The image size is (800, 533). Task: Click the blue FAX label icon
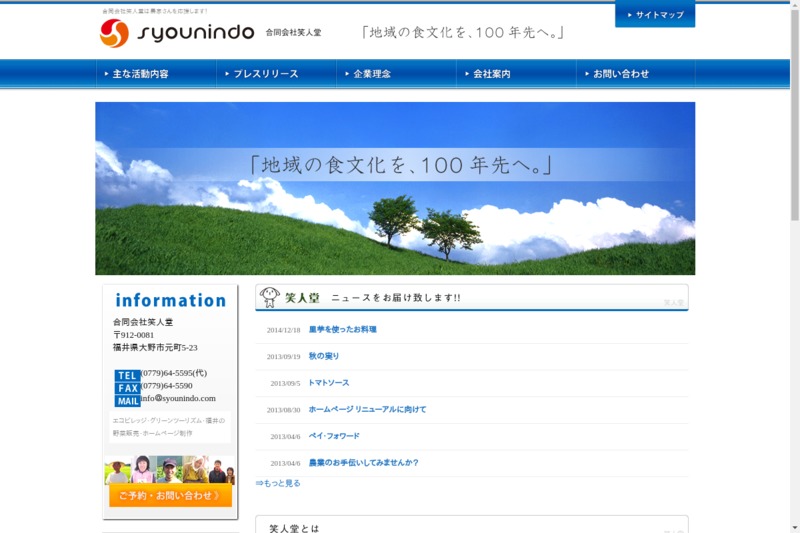coord(127,388)
